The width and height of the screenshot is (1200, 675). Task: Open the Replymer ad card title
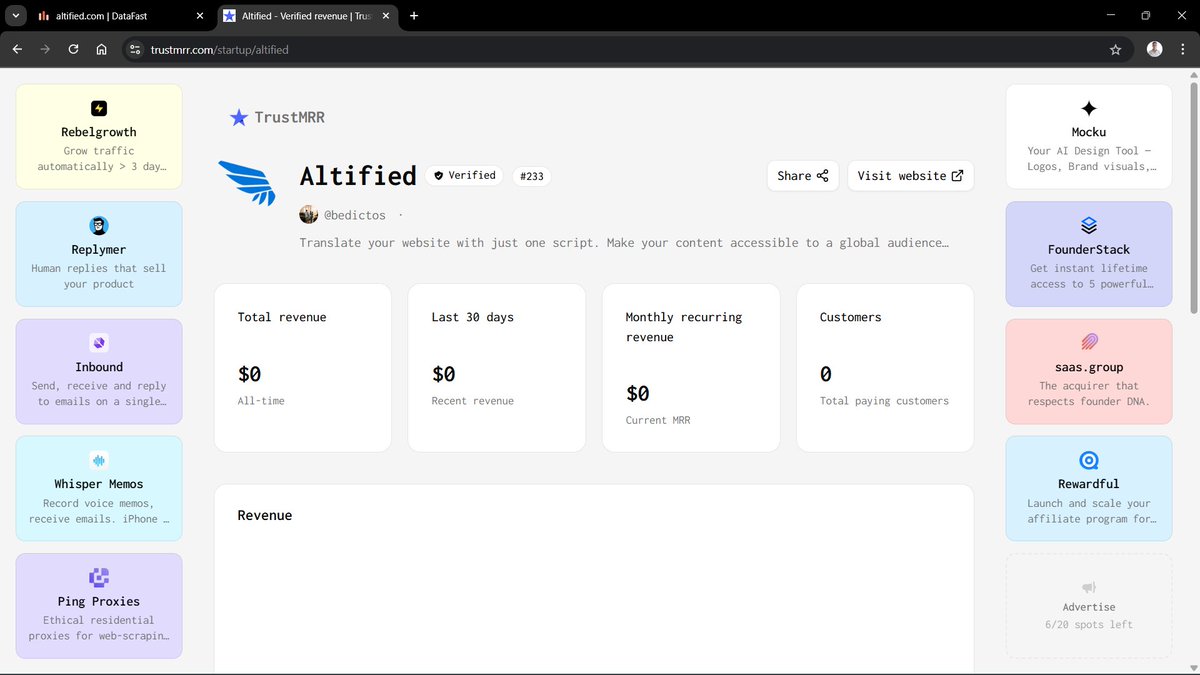coord(99,249)
